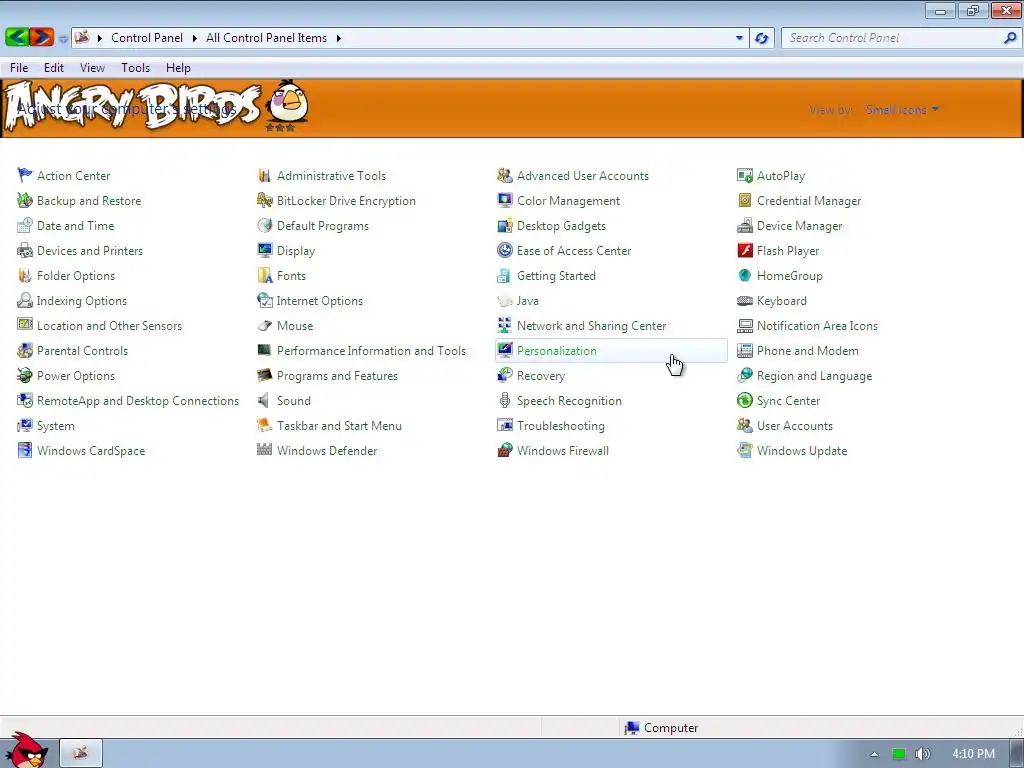The width and height of the screenshot is (1024, 768).
Task: Click the Backup and Restore icon
Action: click(25, 200)
